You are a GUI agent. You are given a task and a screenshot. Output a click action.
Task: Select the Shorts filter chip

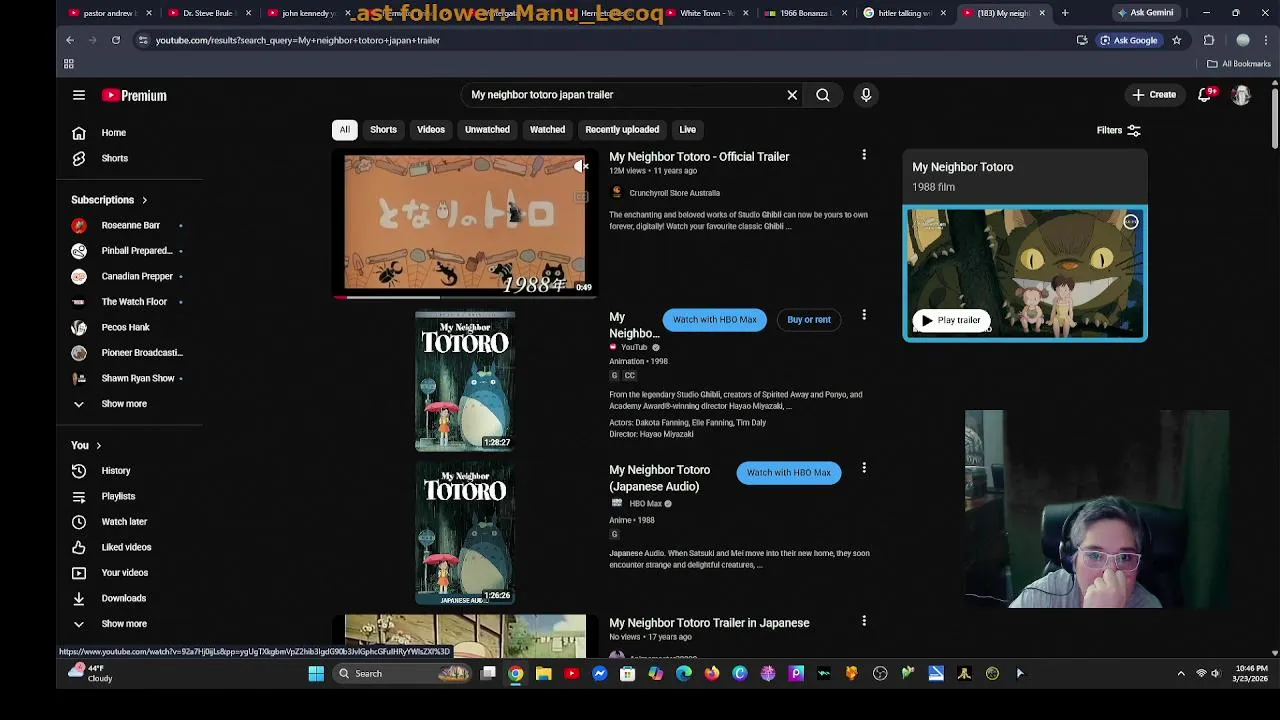pos(383,129)
